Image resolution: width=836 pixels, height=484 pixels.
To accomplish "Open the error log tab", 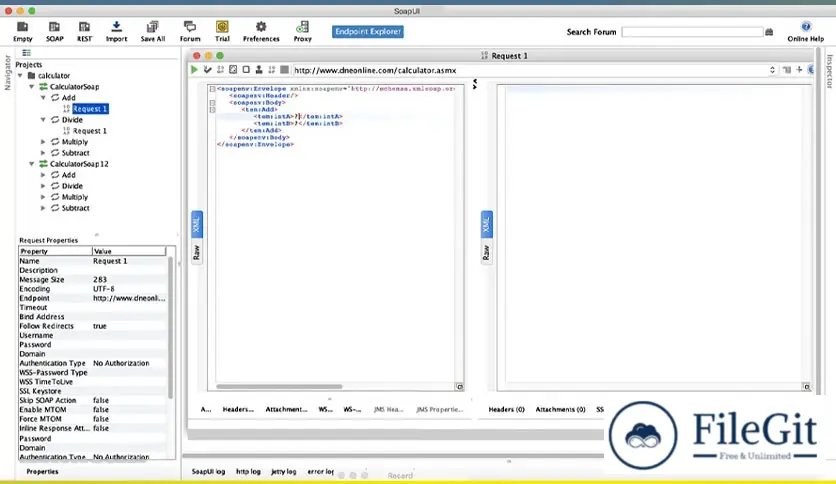I will point(320,472).
